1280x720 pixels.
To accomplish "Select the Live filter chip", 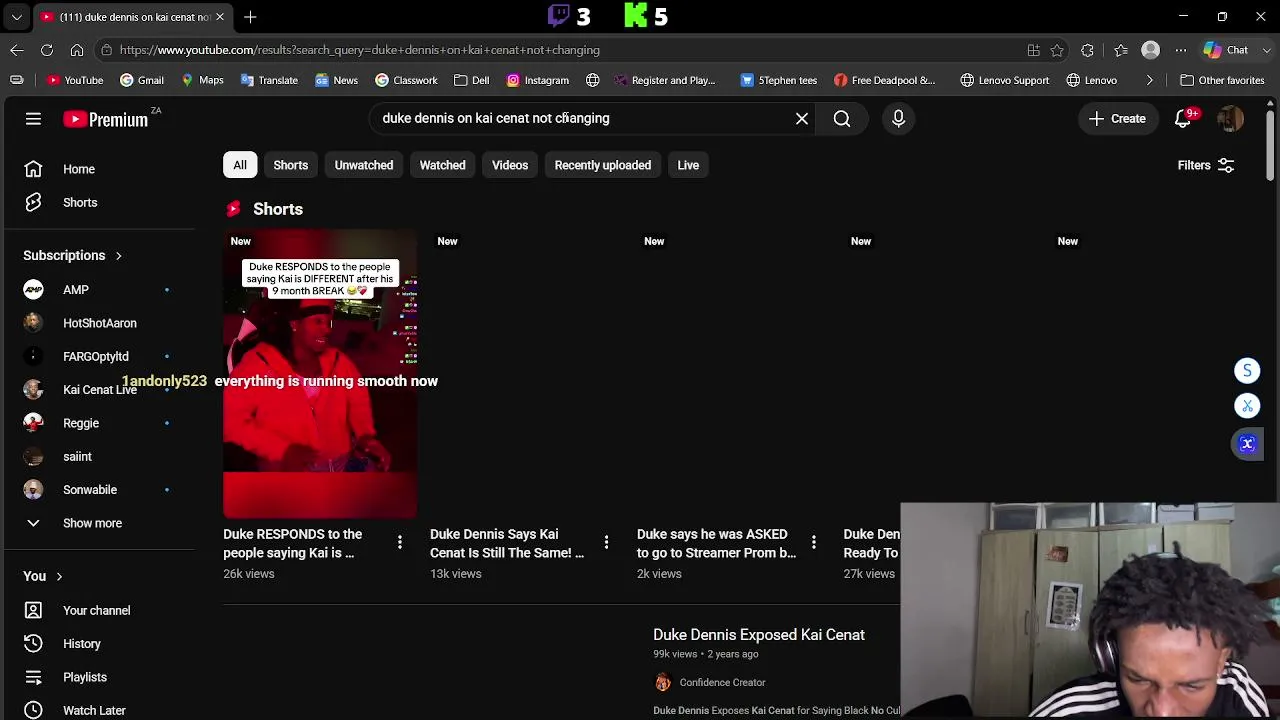I will [688, 165].
